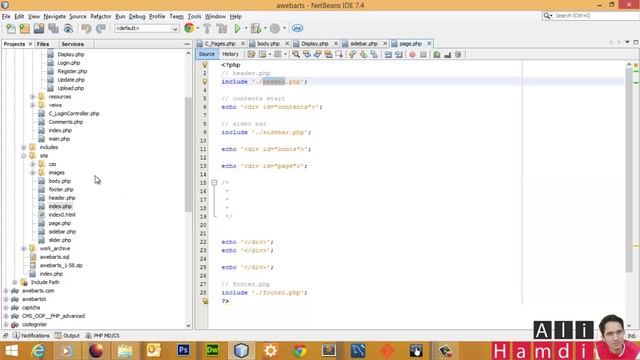Click the lightbulb hint on line 1
Screen dimensions: 640x360
coord(204,64)
